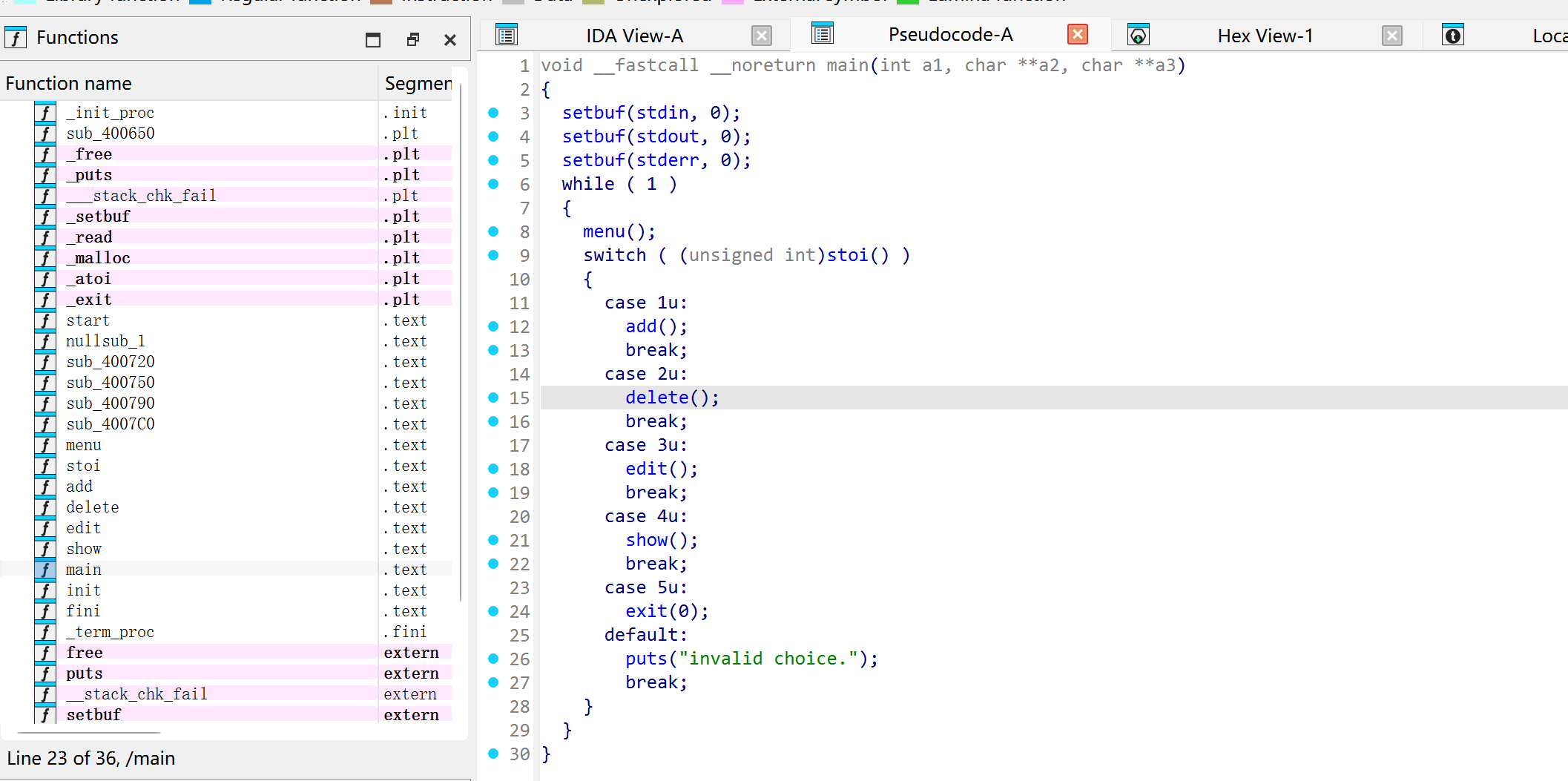This screenshot has width=1568, height=781.
Task: Click the "invalid choice." string literal
Action: click(x=768, y=659)
